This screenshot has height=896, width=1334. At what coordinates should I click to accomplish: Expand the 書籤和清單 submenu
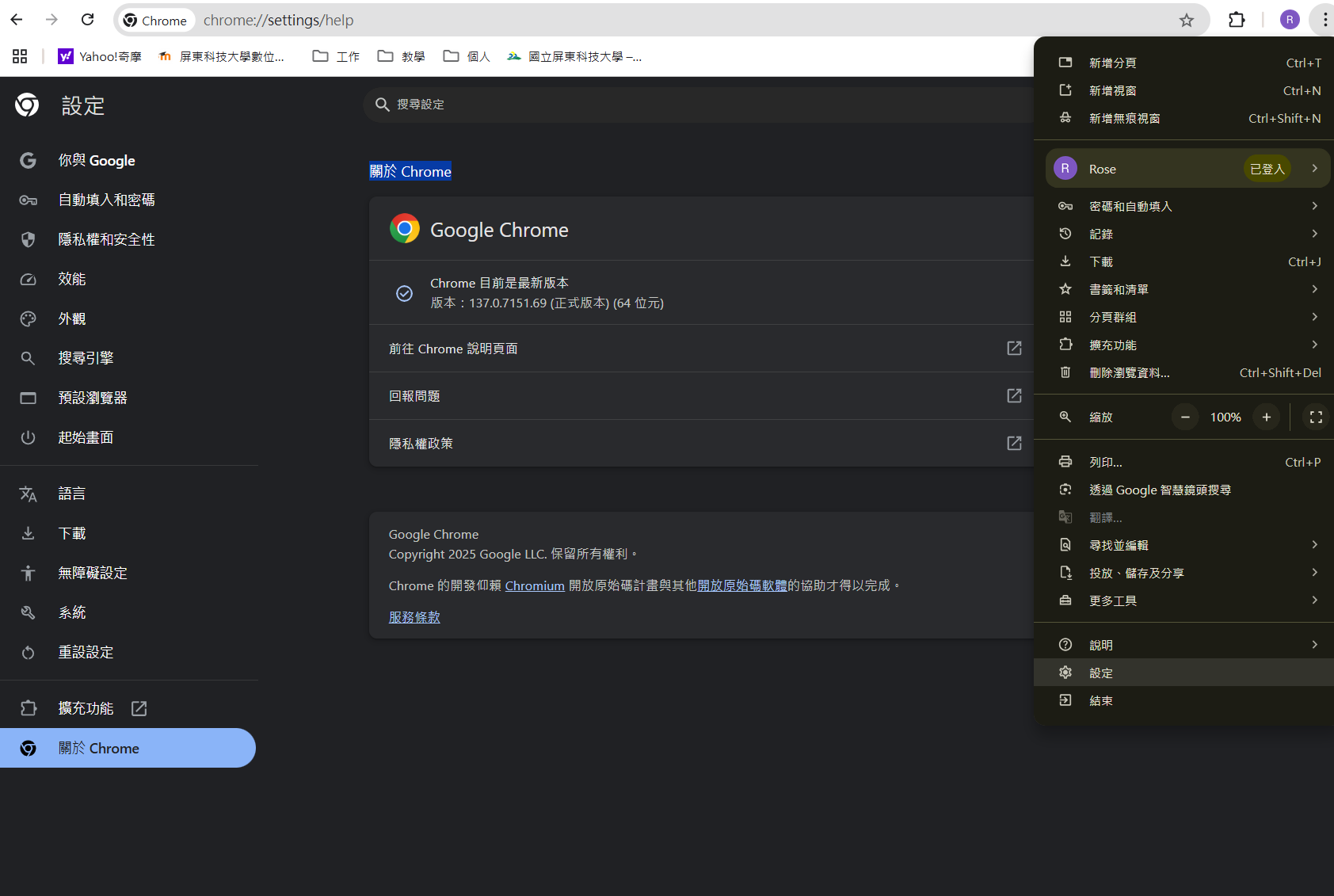click(1314, 289)
